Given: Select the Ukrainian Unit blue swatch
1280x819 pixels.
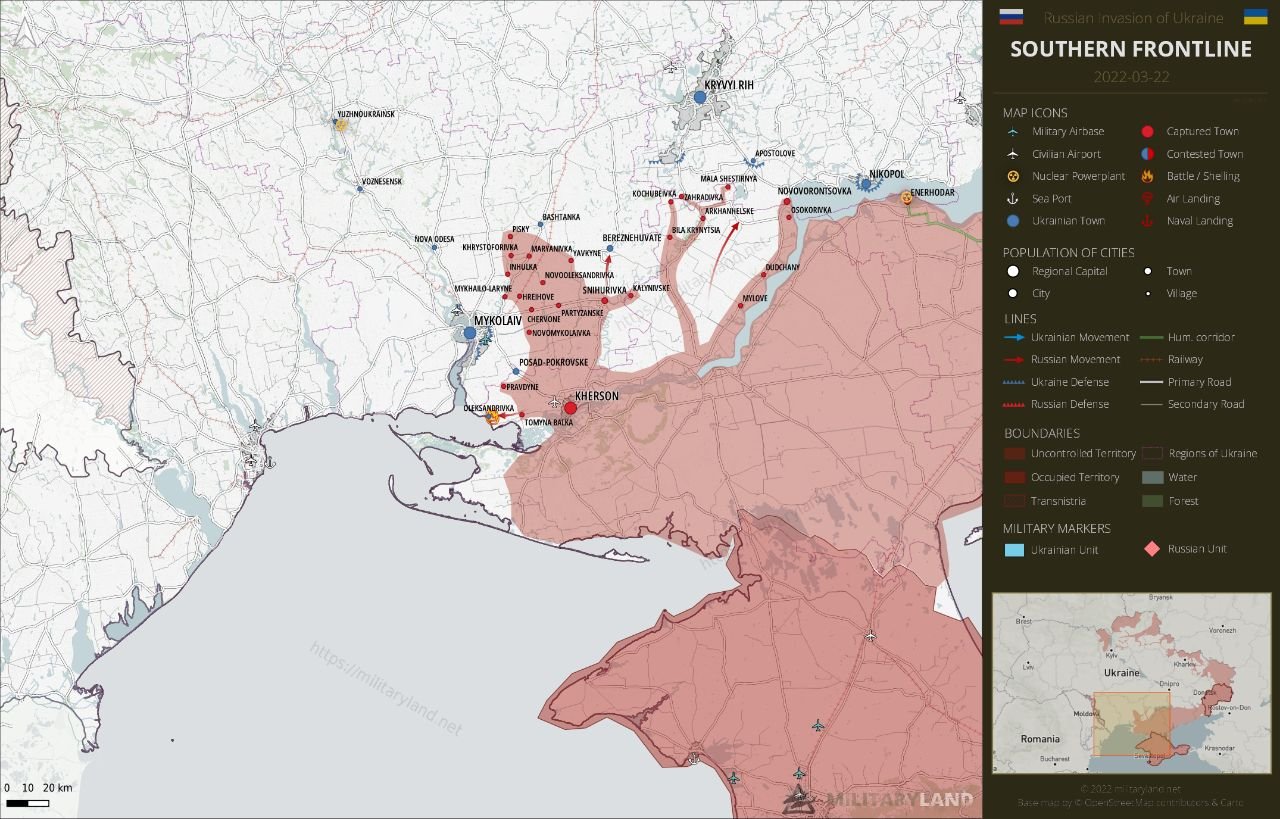Looking at the screenshot, I should pyautogui.click(x=1014, y=550).
